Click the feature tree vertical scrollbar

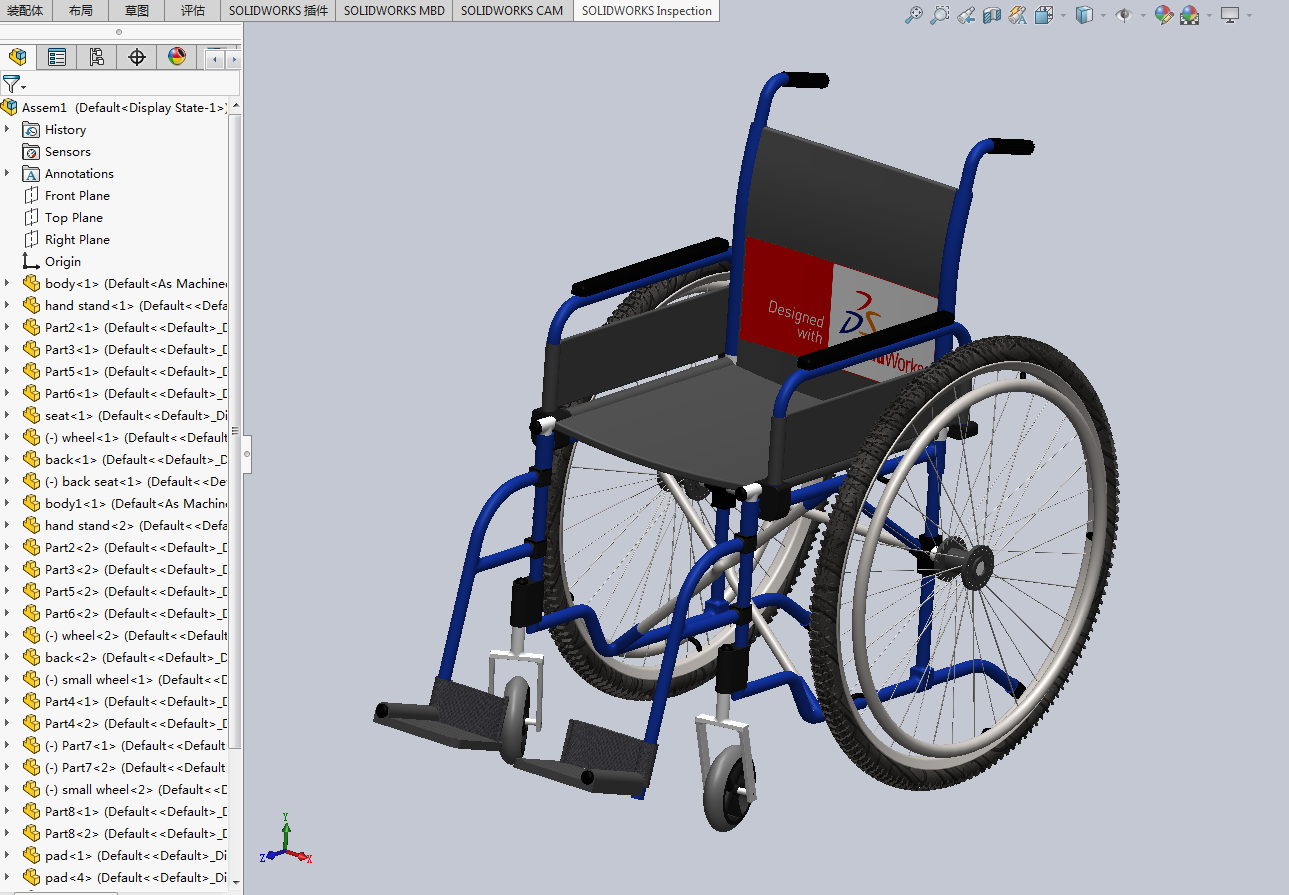tap(236, 430)
